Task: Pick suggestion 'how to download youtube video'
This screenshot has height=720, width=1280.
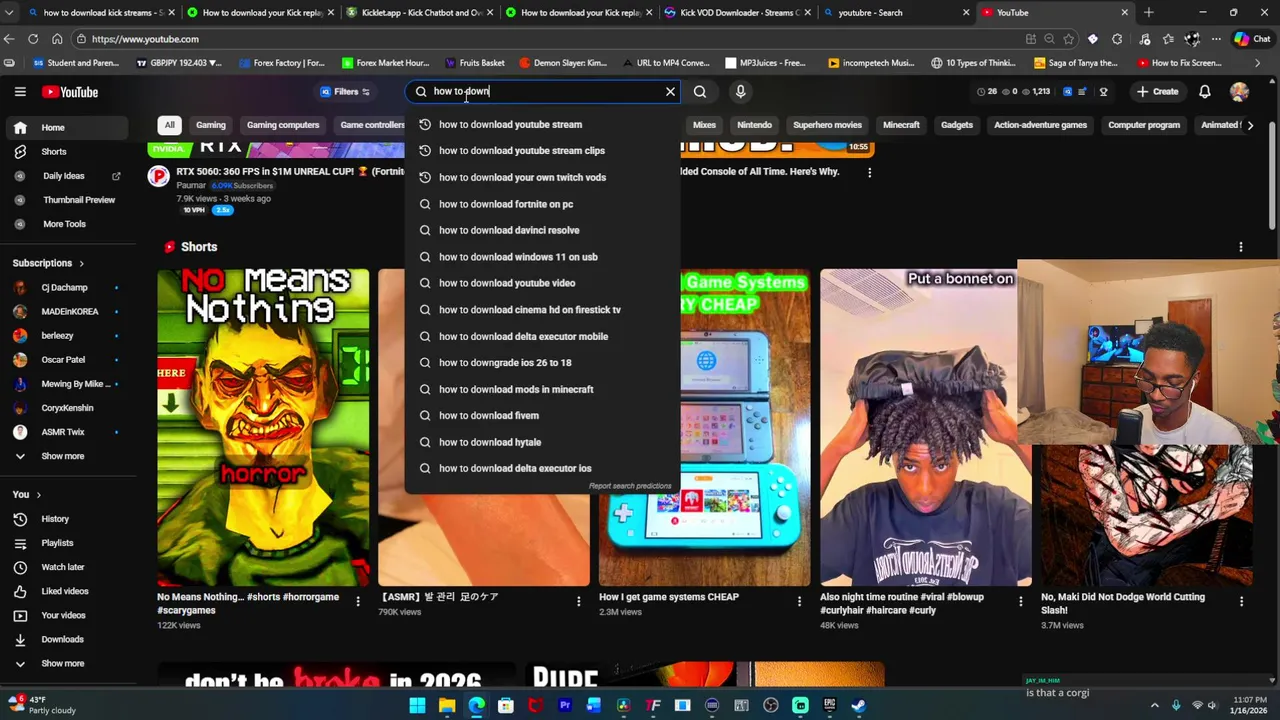Action: [x=543, y=283]
